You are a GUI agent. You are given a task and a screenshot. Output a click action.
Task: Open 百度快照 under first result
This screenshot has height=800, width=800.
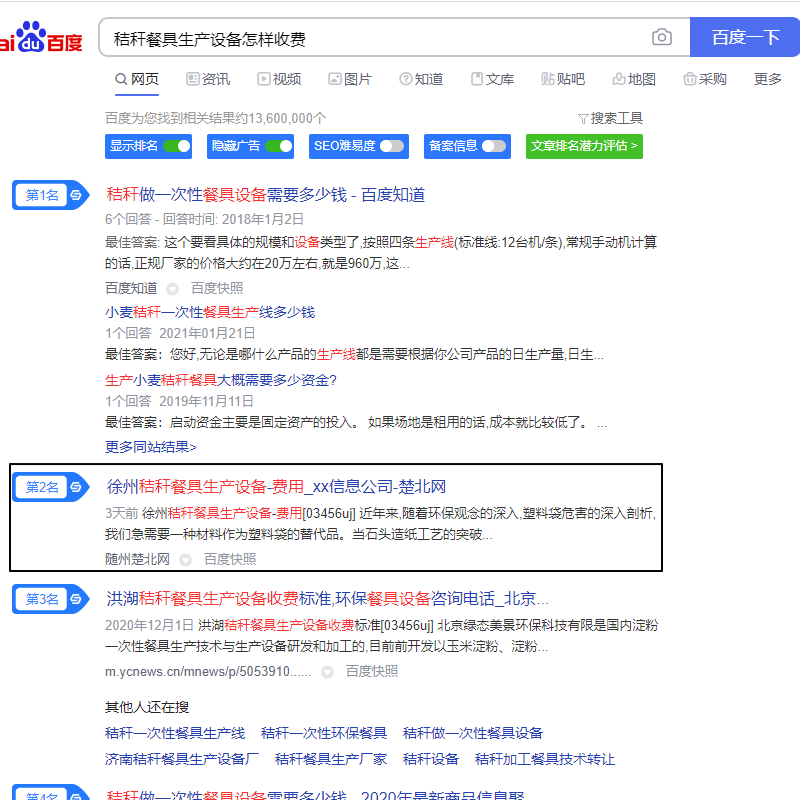(217, 289)
